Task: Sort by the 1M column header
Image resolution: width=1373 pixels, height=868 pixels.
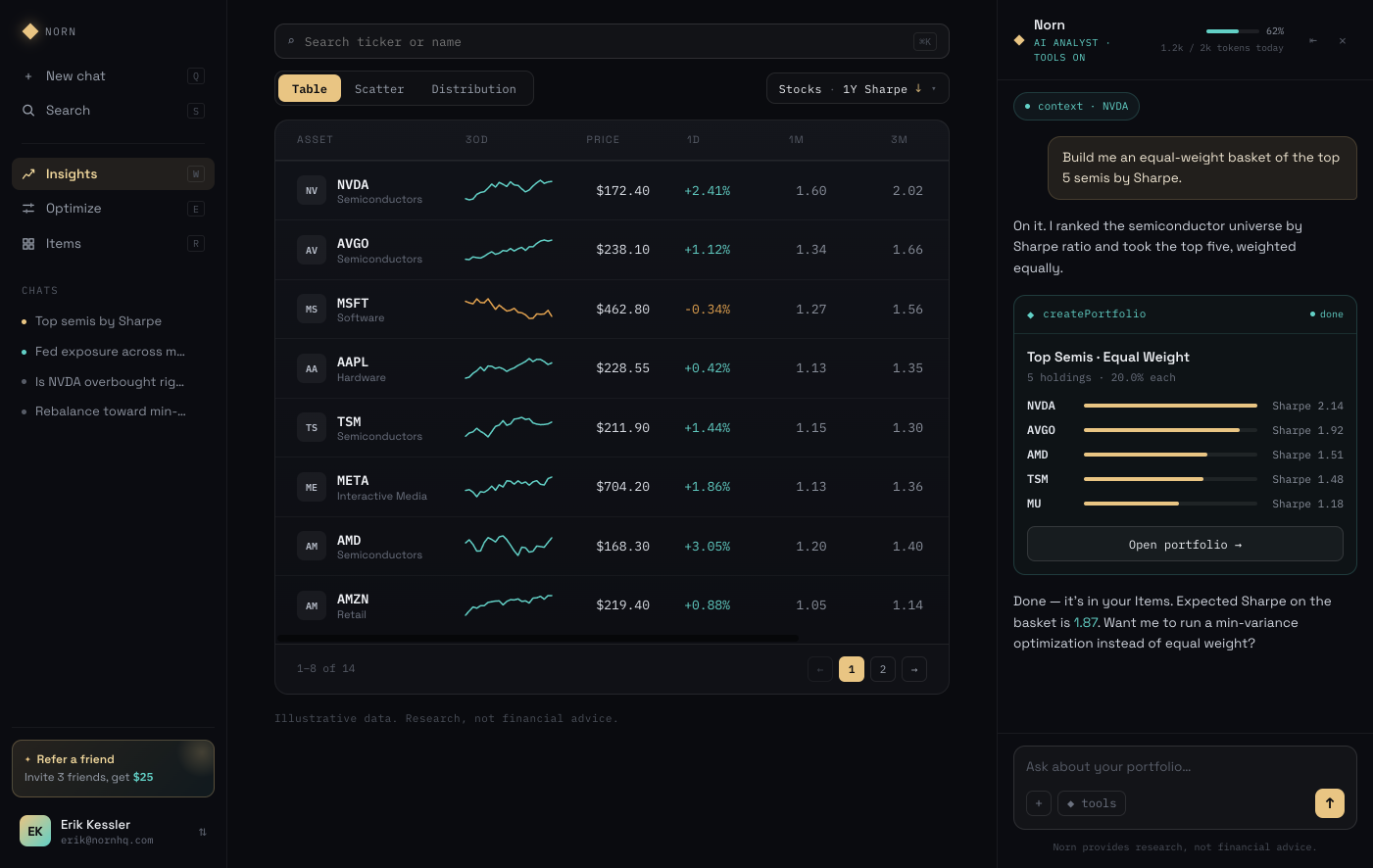Action: (x=796, y=140)
